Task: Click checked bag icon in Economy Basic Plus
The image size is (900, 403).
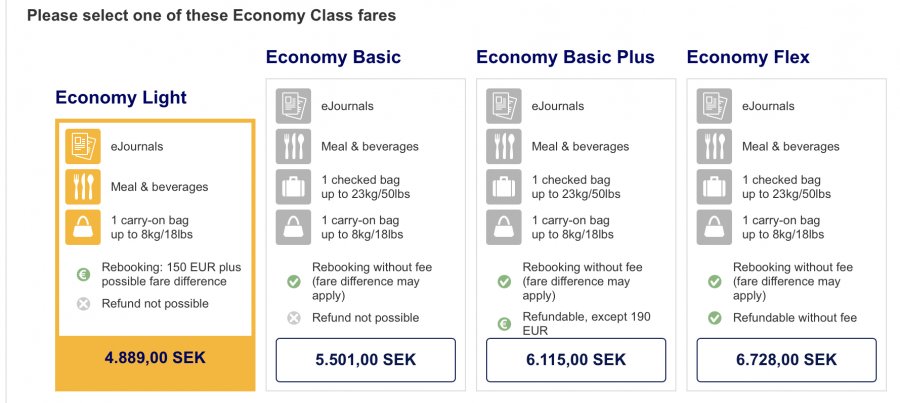Action: [x=504, y=187]
